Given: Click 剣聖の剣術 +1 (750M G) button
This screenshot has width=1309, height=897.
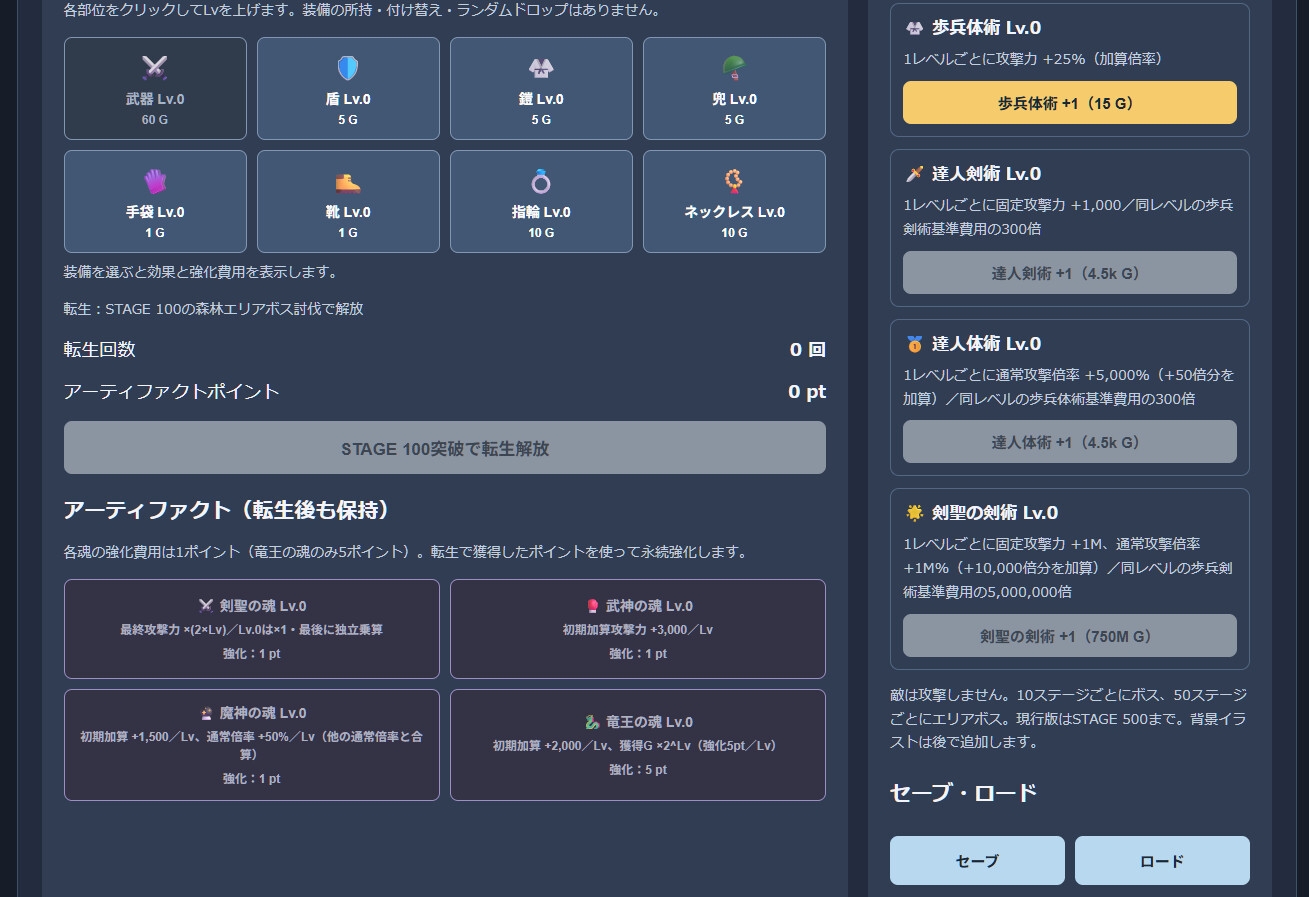Looking at the screenshot, I should point(1070,636).
